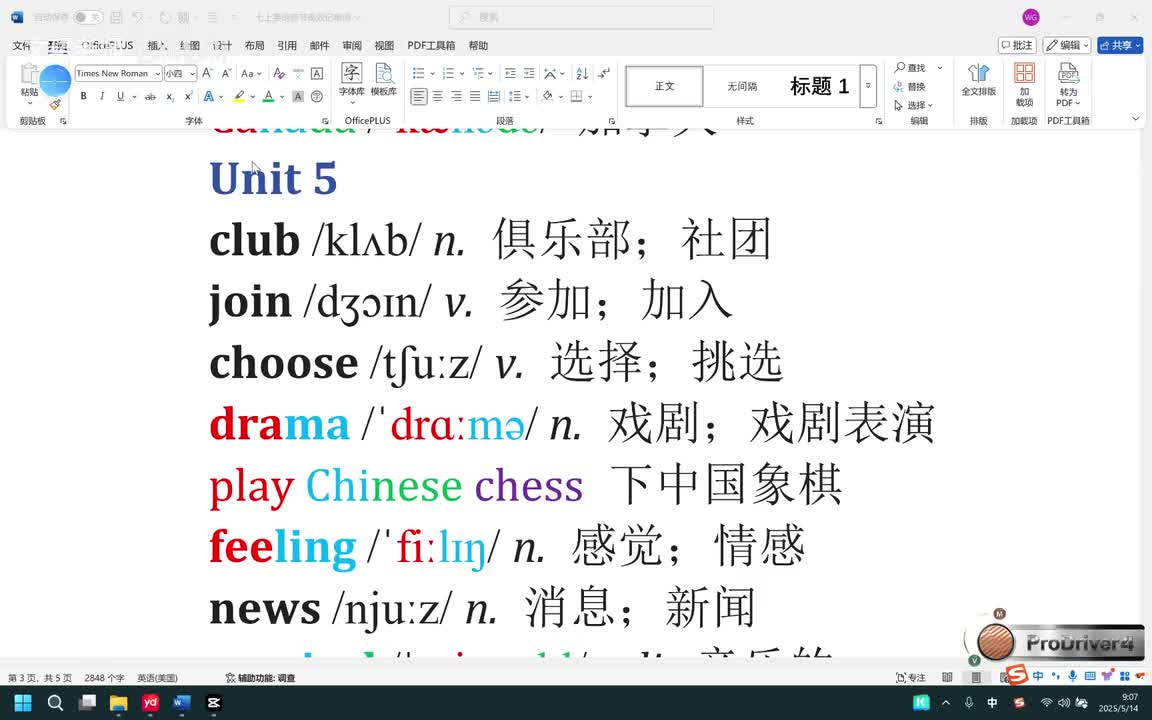This screenshot has width=1152, height=720.
Task: Open the Change Case Aa dropdown
Action: 251,73
